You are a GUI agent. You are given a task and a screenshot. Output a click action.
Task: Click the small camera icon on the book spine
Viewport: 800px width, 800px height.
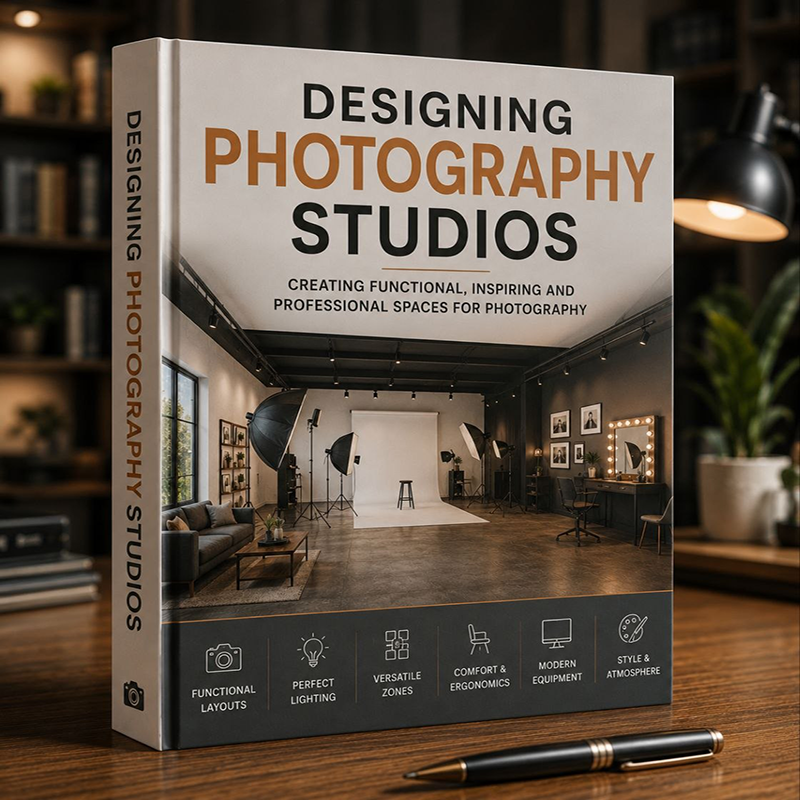[134, 695]
